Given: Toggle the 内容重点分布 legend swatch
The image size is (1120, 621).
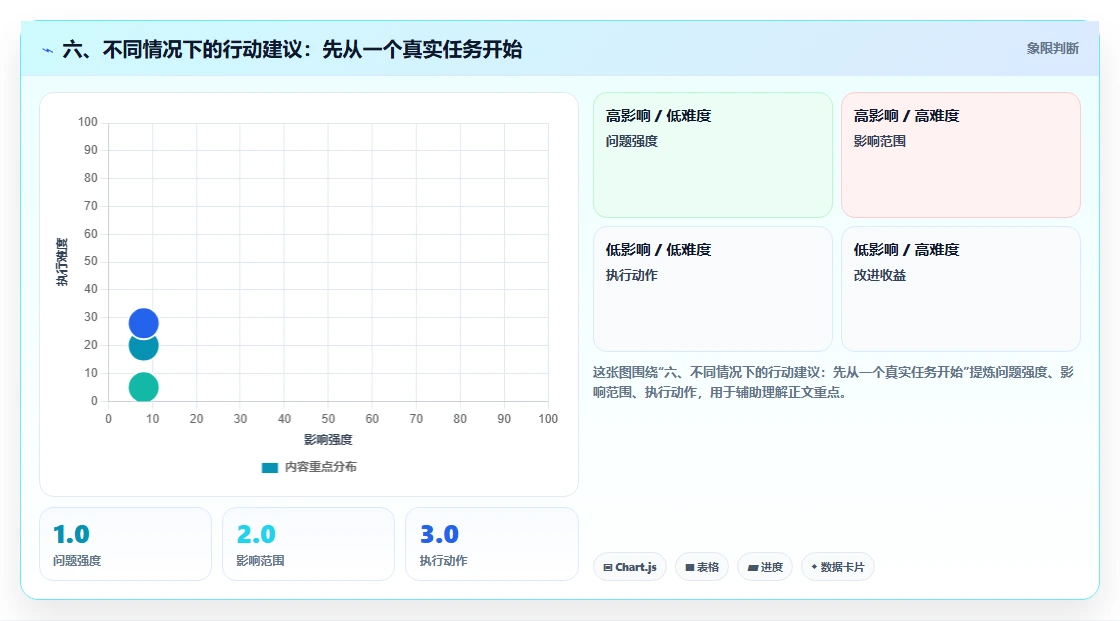Looking at the screenshot, I should (269, 467).
